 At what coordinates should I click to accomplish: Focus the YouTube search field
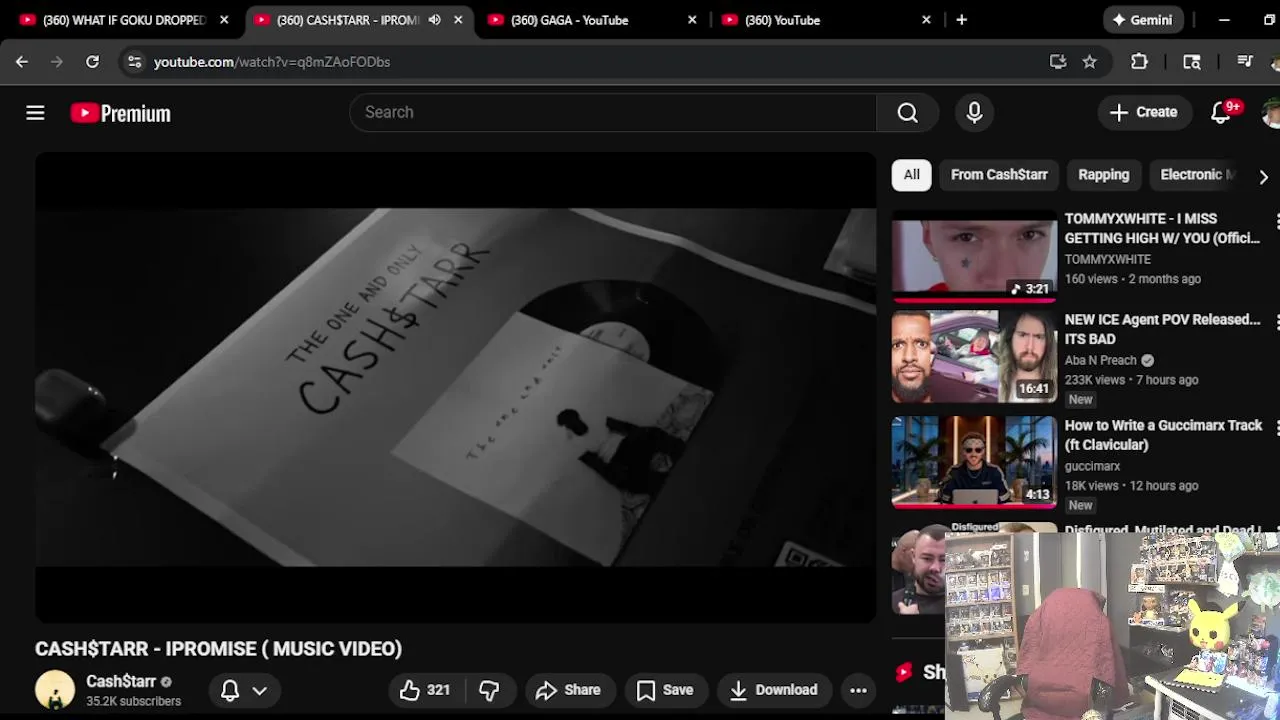(613, 112)
